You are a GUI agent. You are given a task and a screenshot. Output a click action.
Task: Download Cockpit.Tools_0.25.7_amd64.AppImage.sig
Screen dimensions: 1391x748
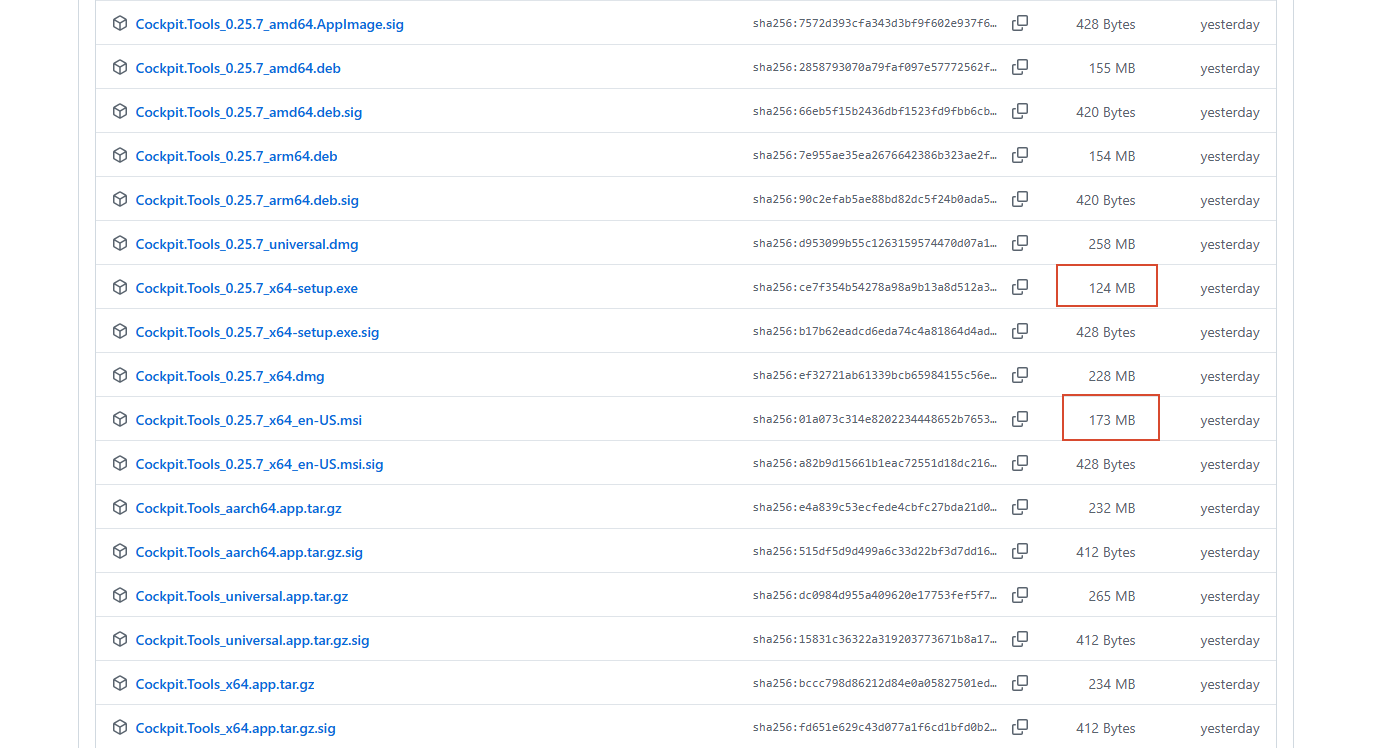(270, 24)
